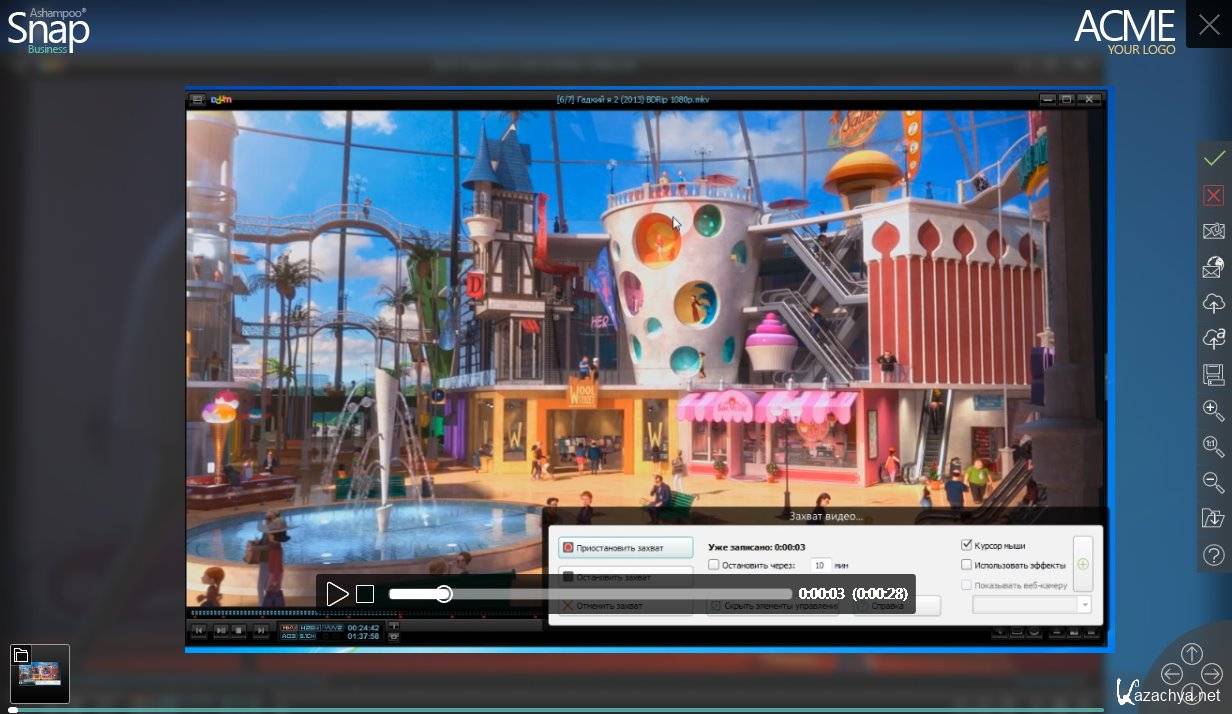Click the red X discard icon
The height and width of the screenshot is (714, 1232).
tap(1214, 195)
